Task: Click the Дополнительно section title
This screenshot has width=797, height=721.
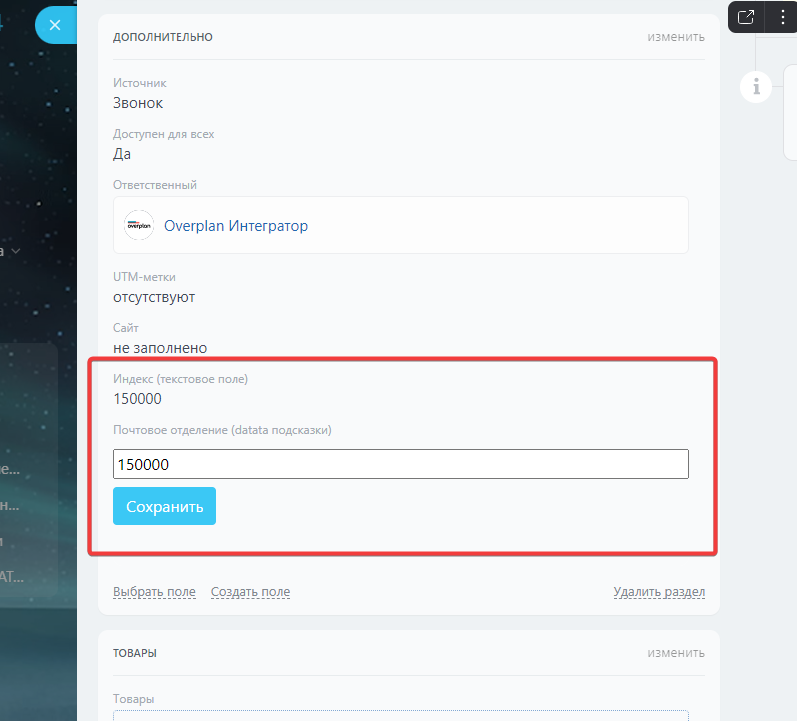Action: click(163, 37)
